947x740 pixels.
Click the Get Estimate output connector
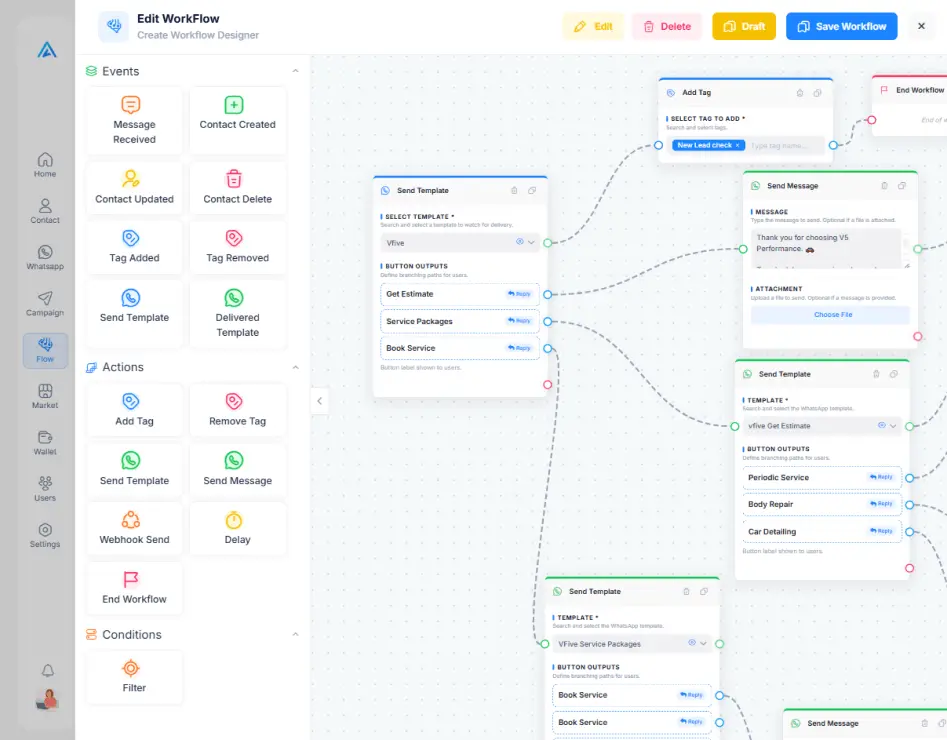pos(547,294)
